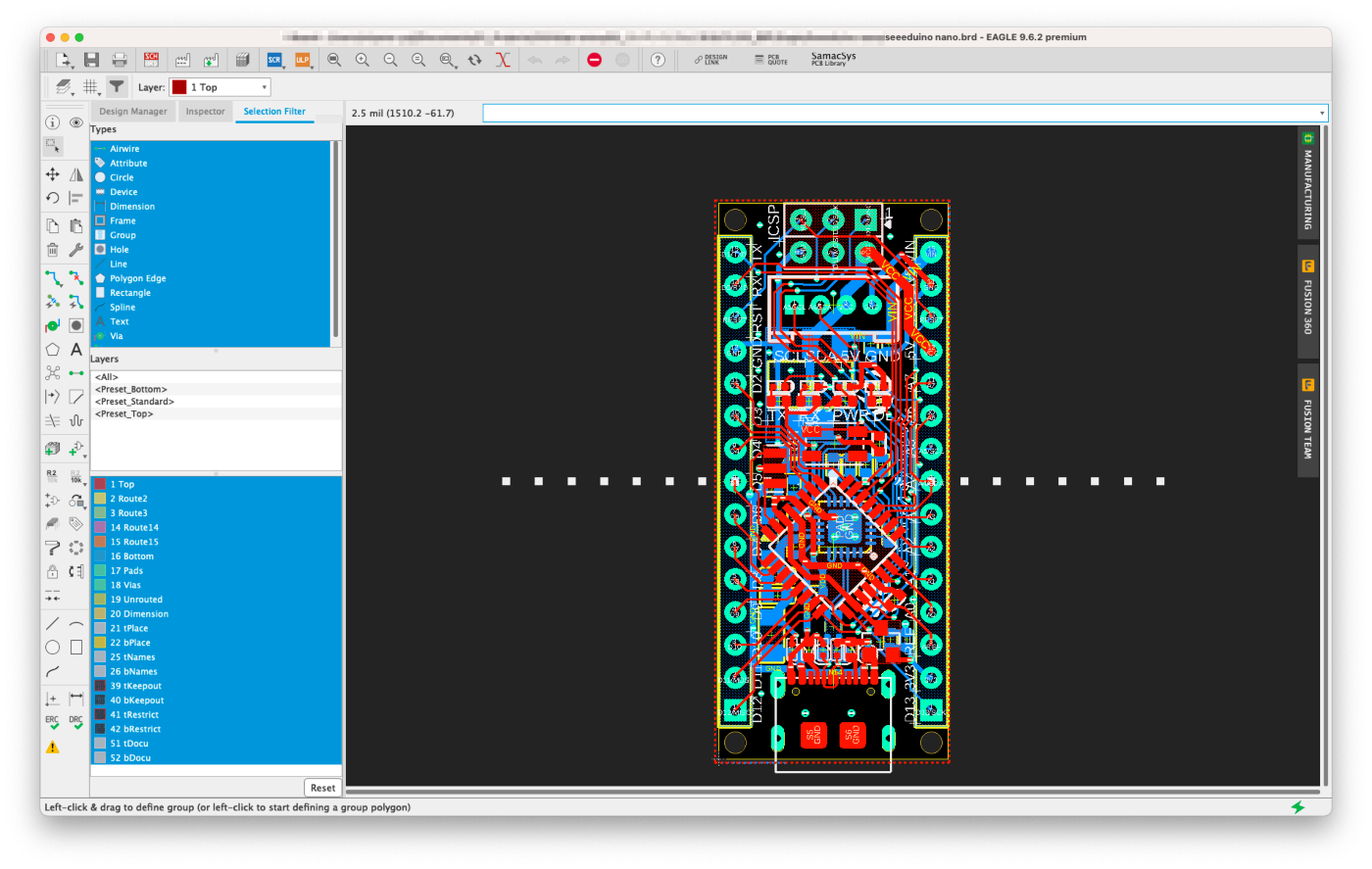Click the 15 Route15 orange swatch
This screenshot has height=869, width=1372.
pyautogui.click(x=100, y=542)
